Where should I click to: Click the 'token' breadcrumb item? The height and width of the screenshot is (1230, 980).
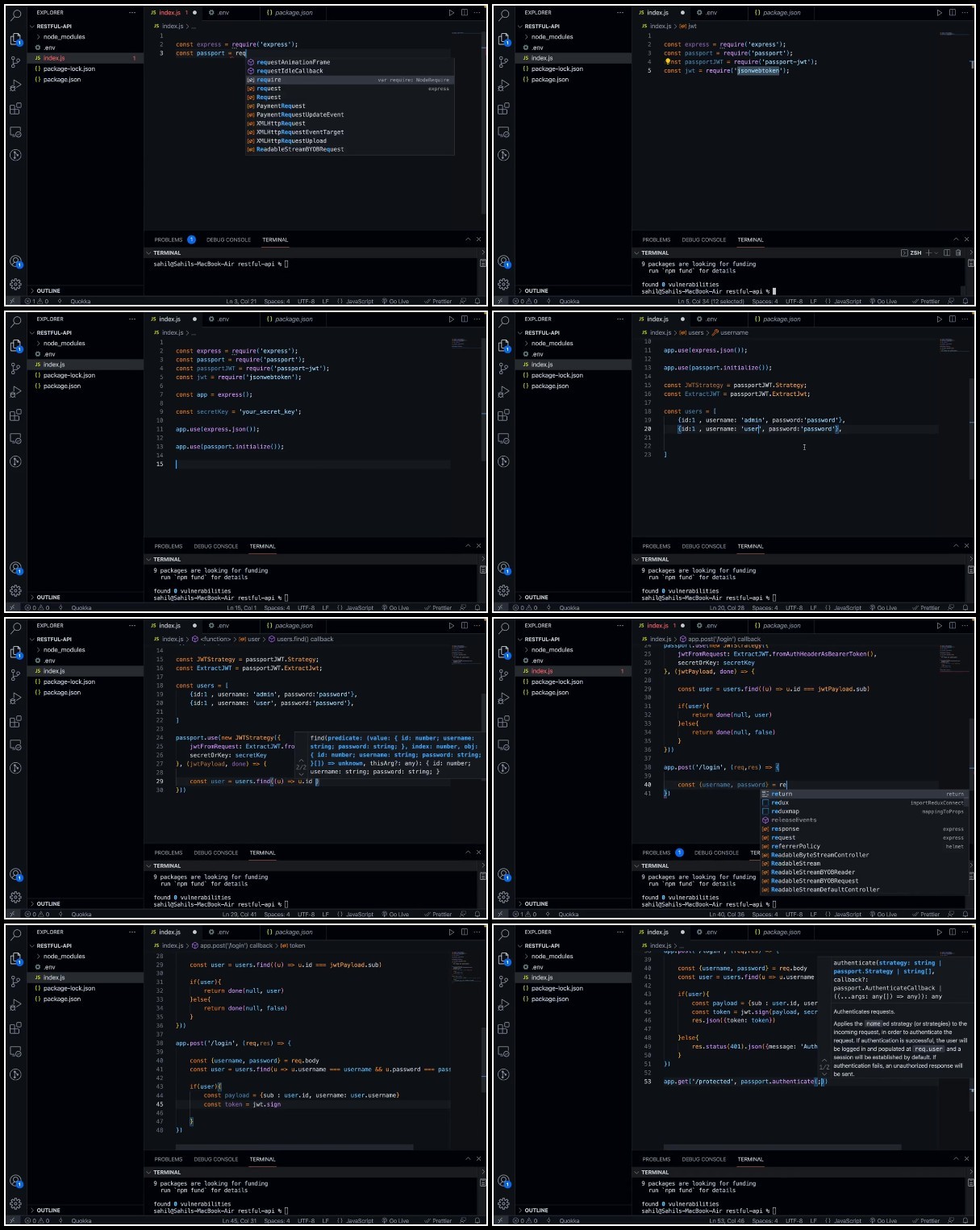pos(294,945)
